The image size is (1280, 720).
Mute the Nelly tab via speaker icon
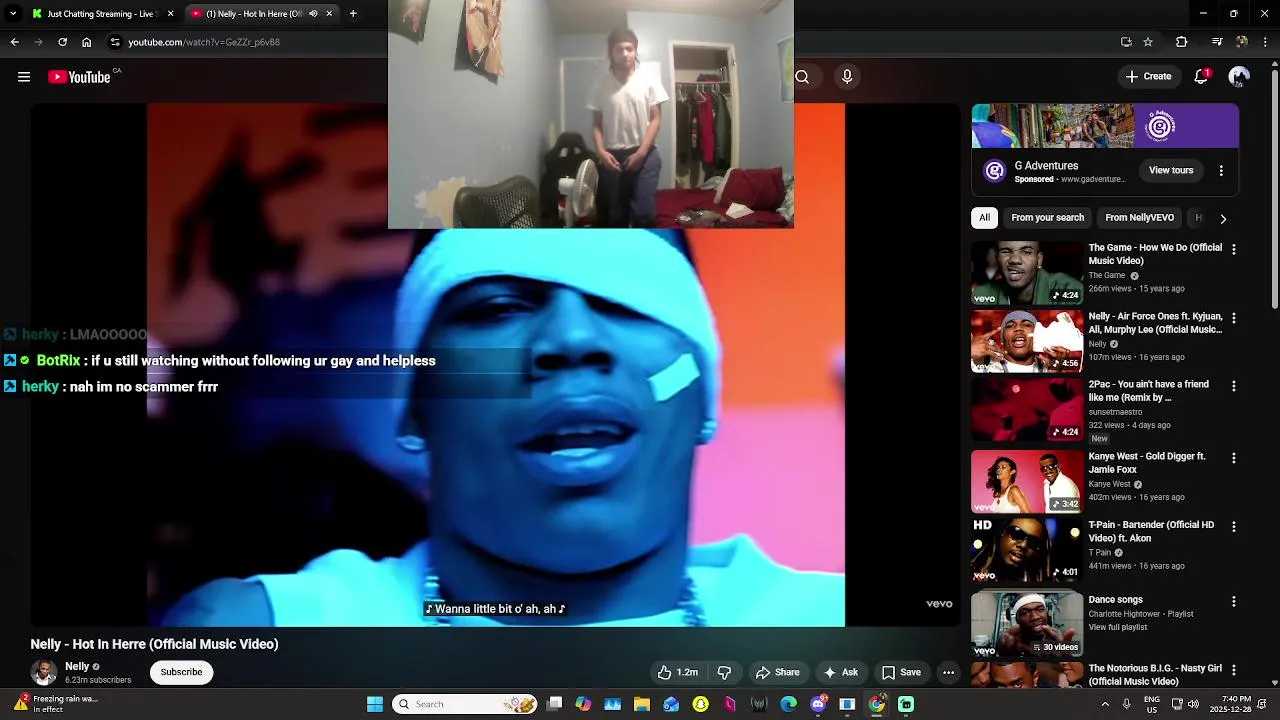313,14
